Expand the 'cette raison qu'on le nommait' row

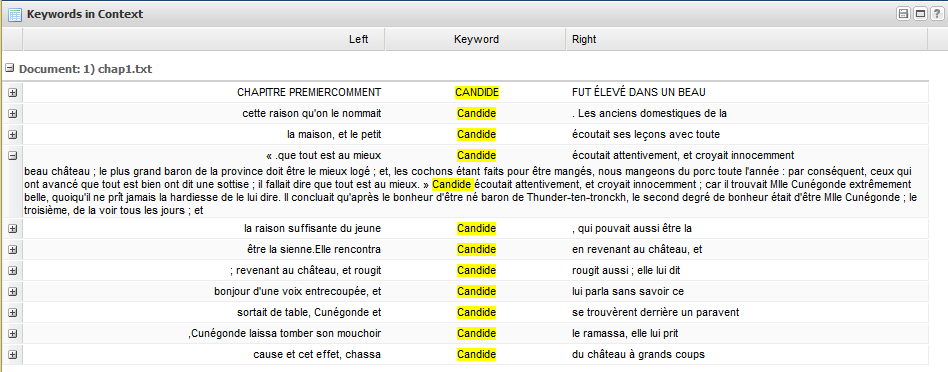(x=13, y=113)
